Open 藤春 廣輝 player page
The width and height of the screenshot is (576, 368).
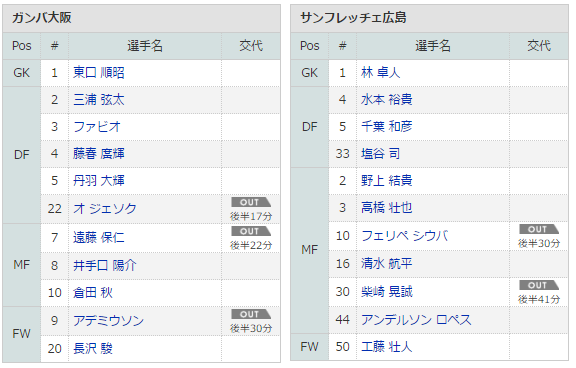click(x=98, y=154)
